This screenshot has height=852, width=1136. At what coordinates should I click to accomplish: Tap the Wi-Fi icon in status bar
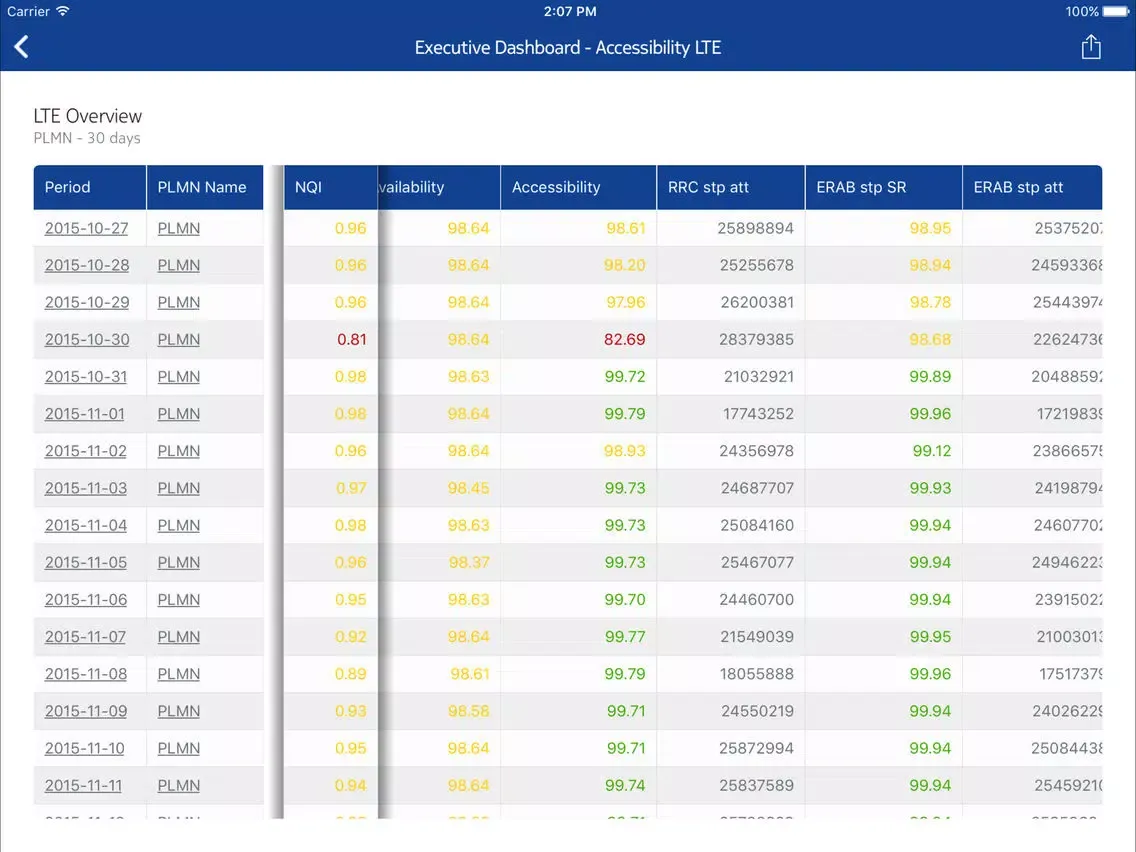point(63,12)
